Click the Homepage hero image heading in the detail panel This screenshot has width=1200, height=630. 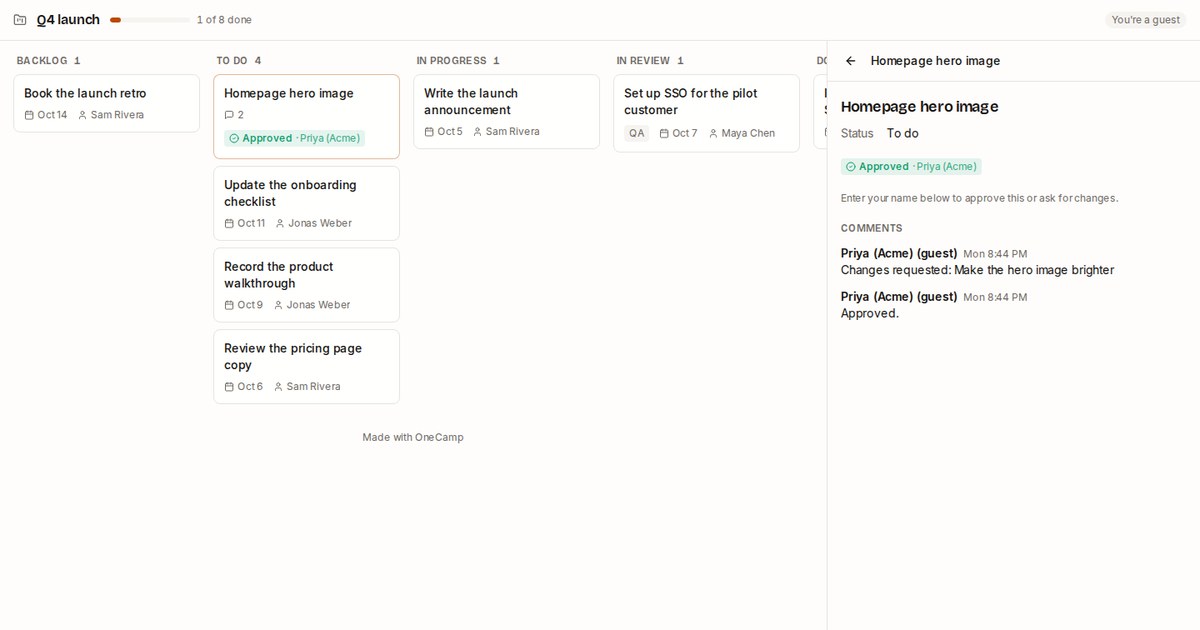pos(919,107)
